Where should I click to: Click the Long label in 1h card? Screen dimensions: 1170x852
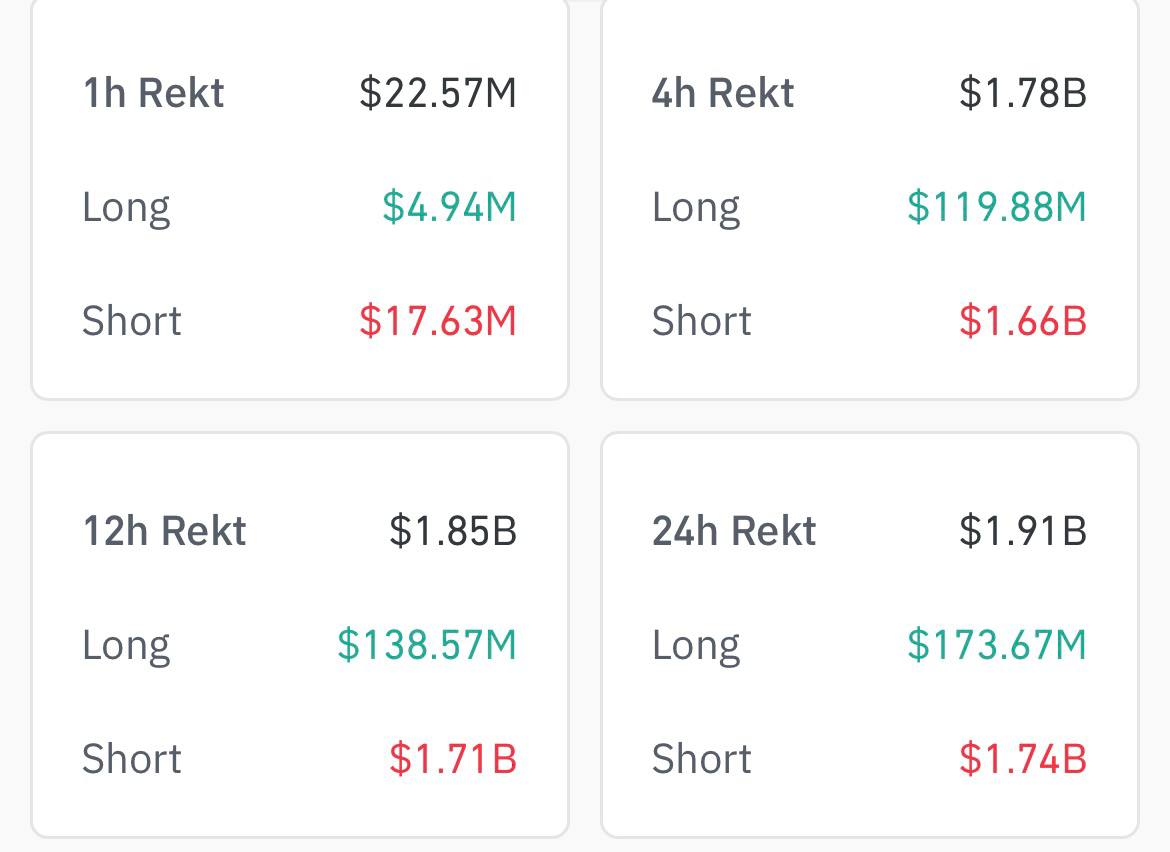pyautogui.click(x=126, y=208)
